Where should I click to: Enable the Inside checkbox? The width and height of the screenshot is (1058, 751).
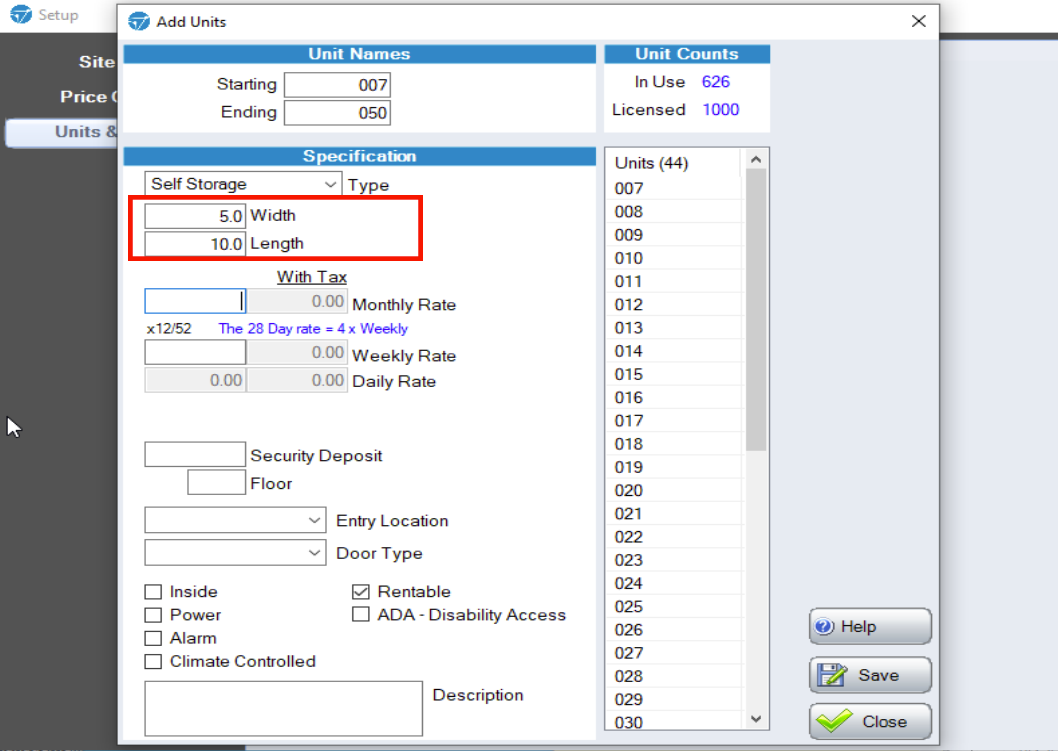pyautogui.click(x=153, y=592)
